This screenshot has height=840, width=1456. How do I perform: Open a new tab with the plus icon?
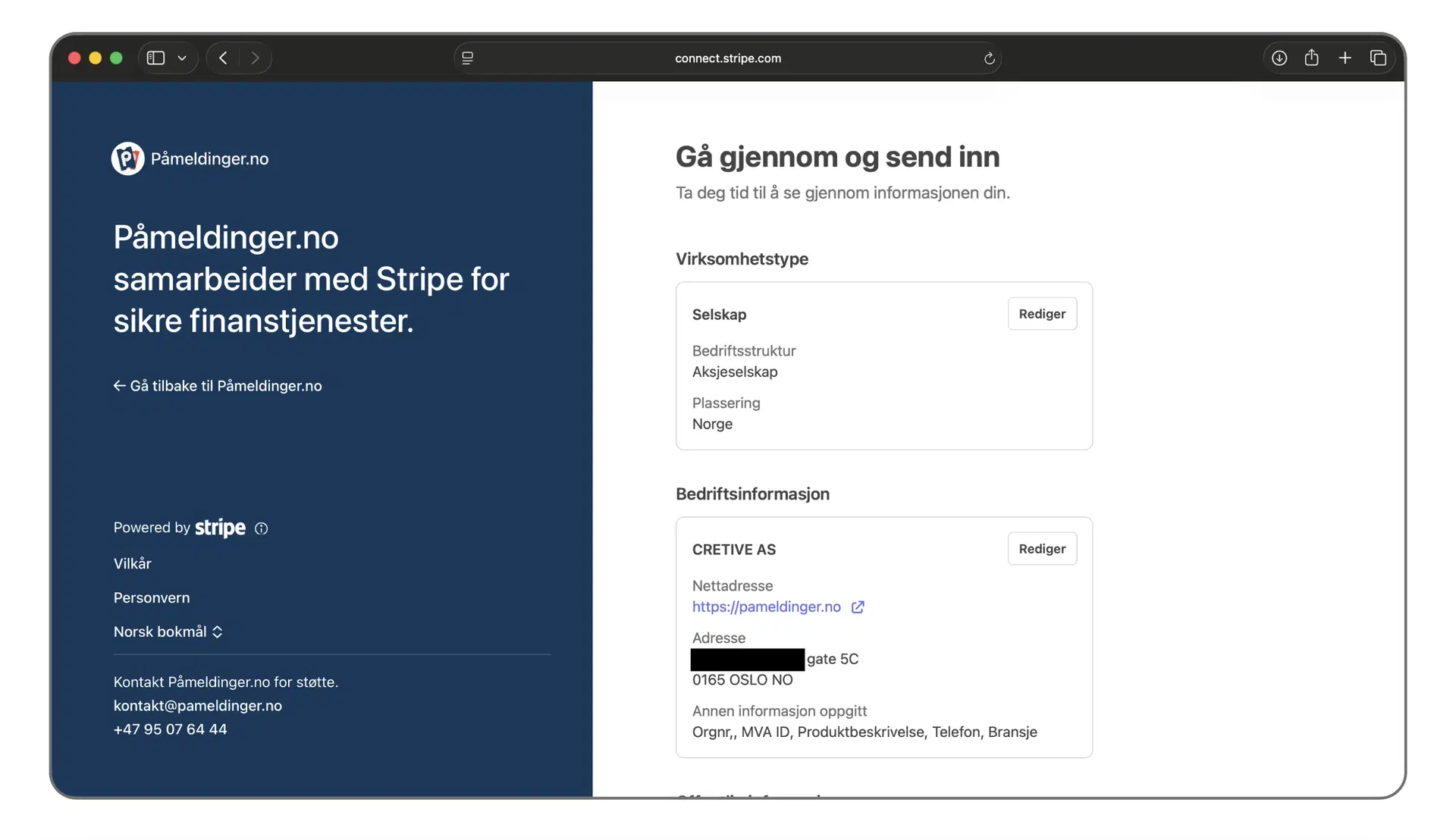(x=1345, y=58)
